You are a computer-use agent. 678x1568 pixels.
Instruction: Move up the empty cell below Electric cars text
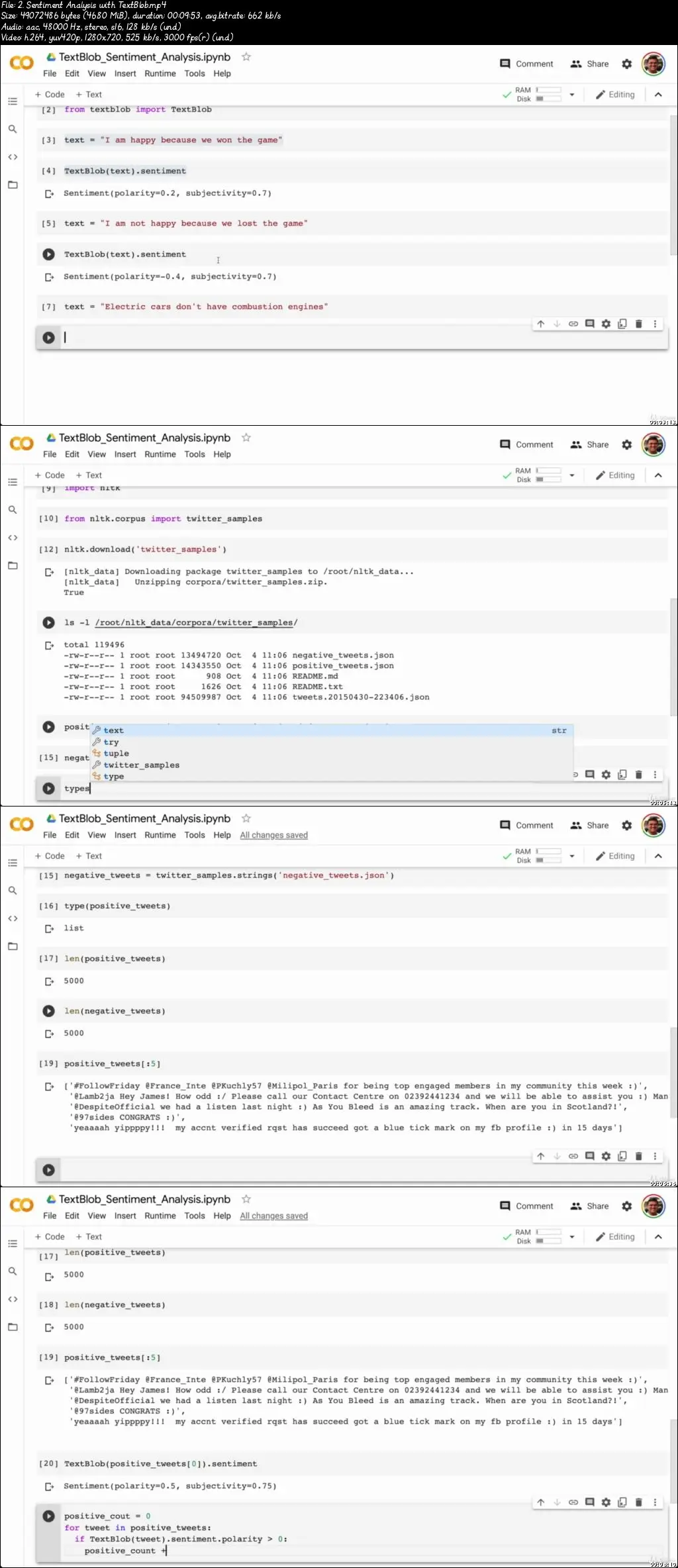[x=541, y=324]
